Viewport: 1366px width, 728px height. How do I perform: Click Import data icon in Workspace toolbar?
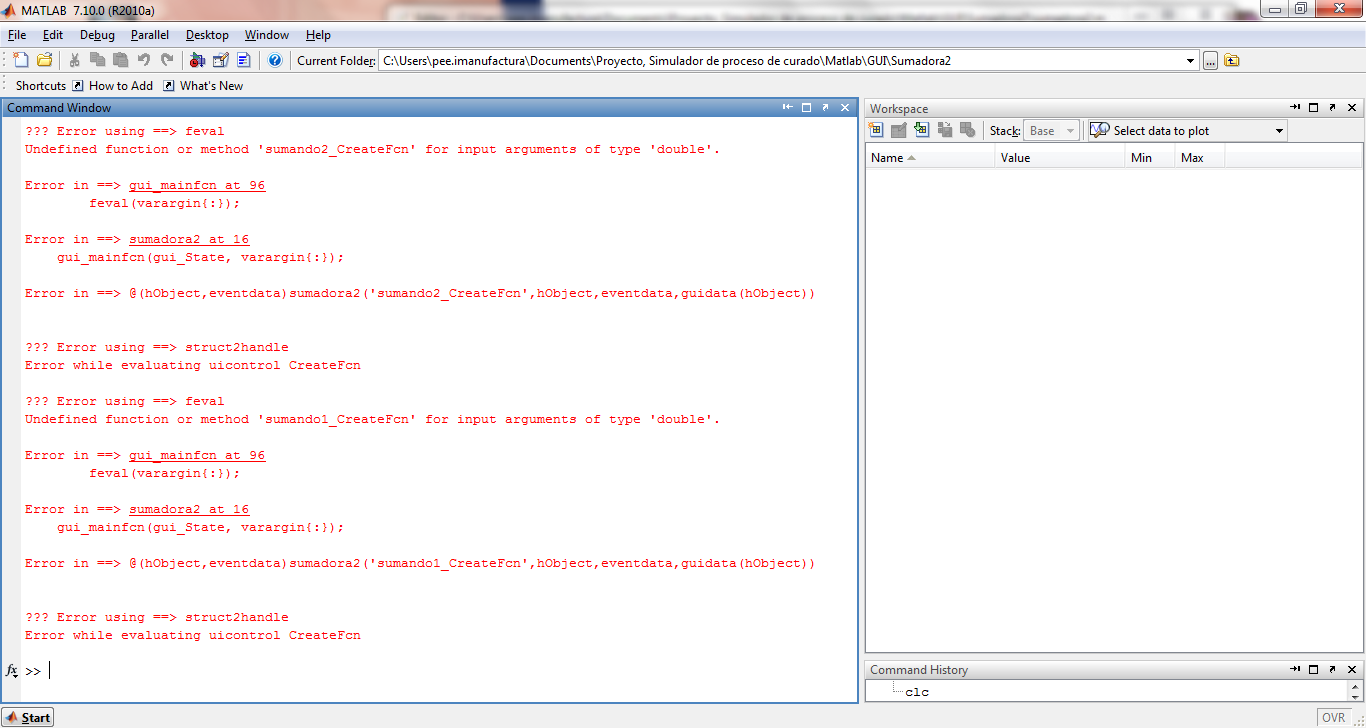click(x=921, y=130)
